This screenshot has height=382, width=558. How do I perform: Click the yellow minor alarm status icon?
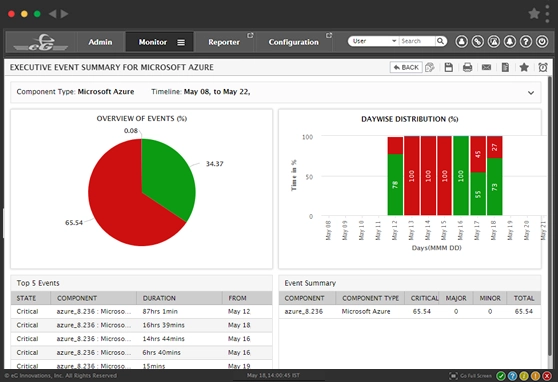tap(523, 376)
